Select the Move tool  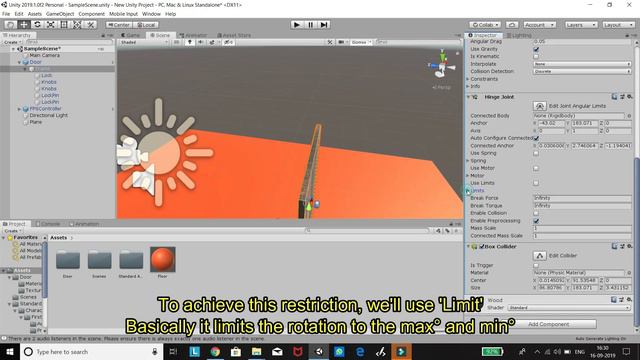(24, 24)
